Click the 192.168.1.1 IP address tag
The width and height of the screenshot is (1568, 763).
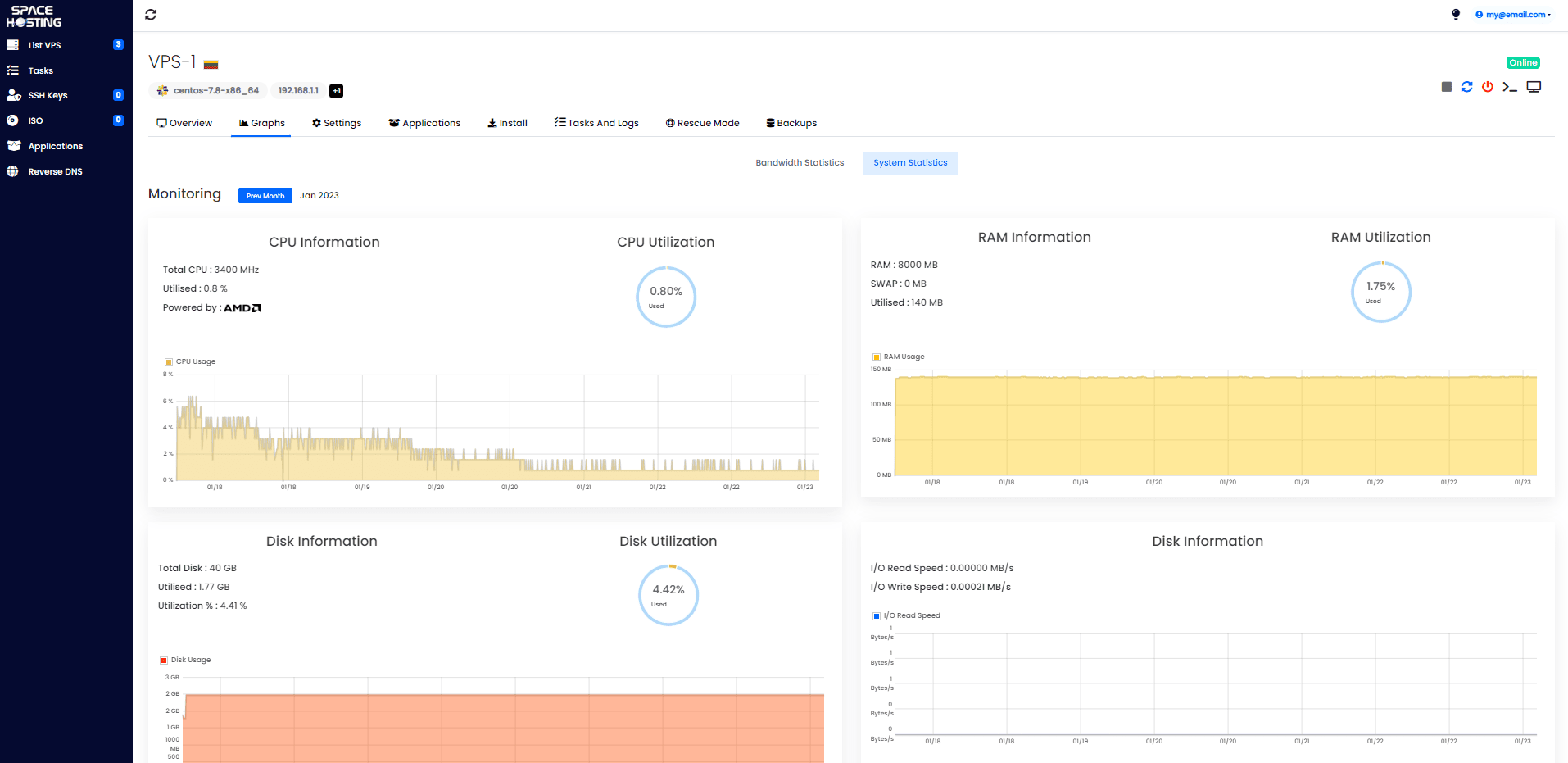[298, 91]
